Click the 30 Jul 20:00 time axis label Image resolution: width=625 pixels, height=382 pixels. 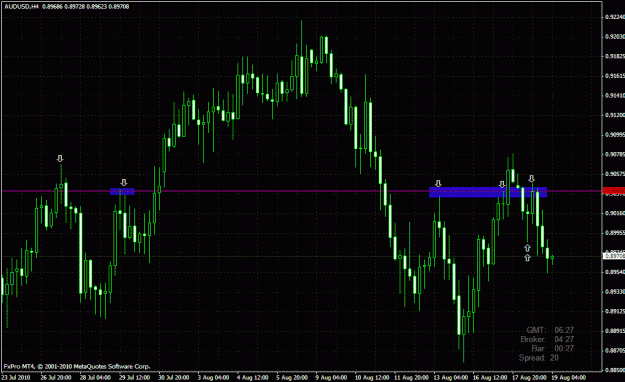click(174, 377)
